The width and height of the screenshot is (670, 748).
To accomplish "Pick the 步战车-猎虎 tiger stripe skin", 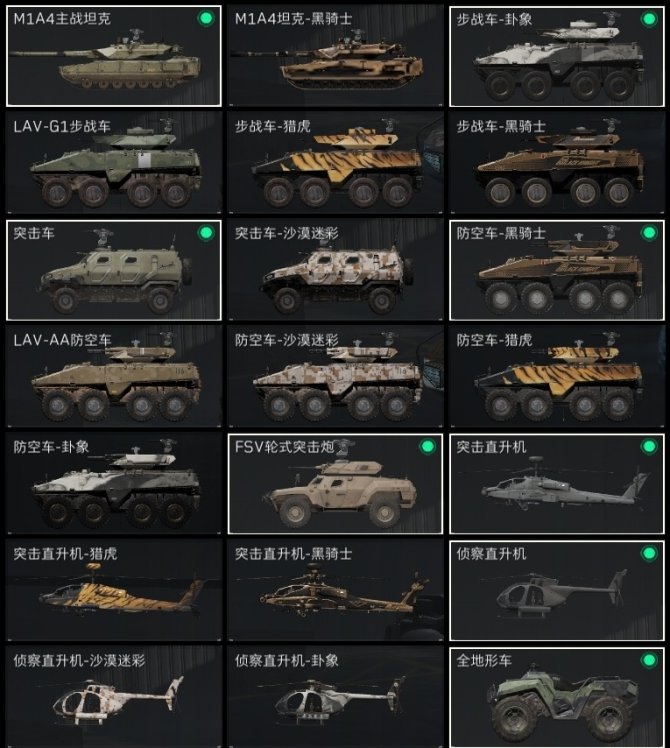I will pyautogui.click(x=335, y=163).
